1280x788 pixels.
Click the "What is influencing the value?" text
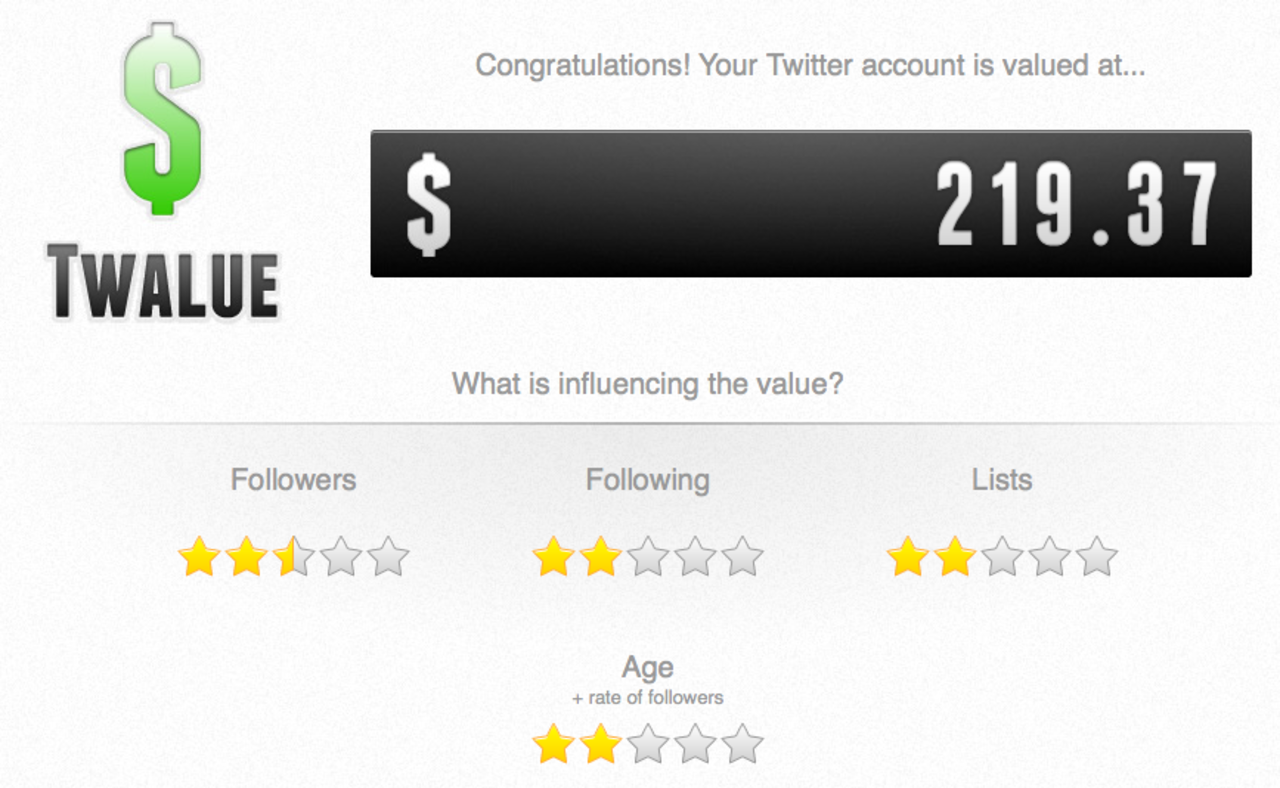pyautogui.click(x=647, y=384)
